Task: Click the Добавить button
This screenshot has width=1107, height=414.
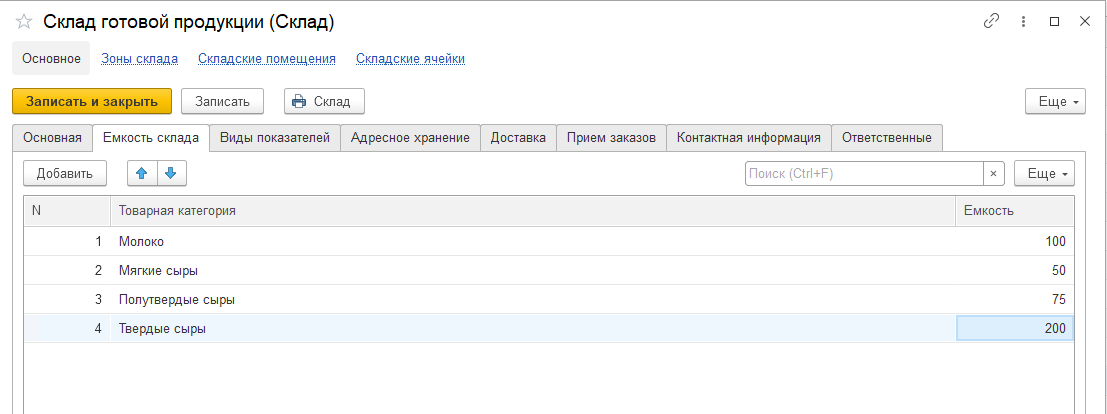Action: click(x=65, y=173)
